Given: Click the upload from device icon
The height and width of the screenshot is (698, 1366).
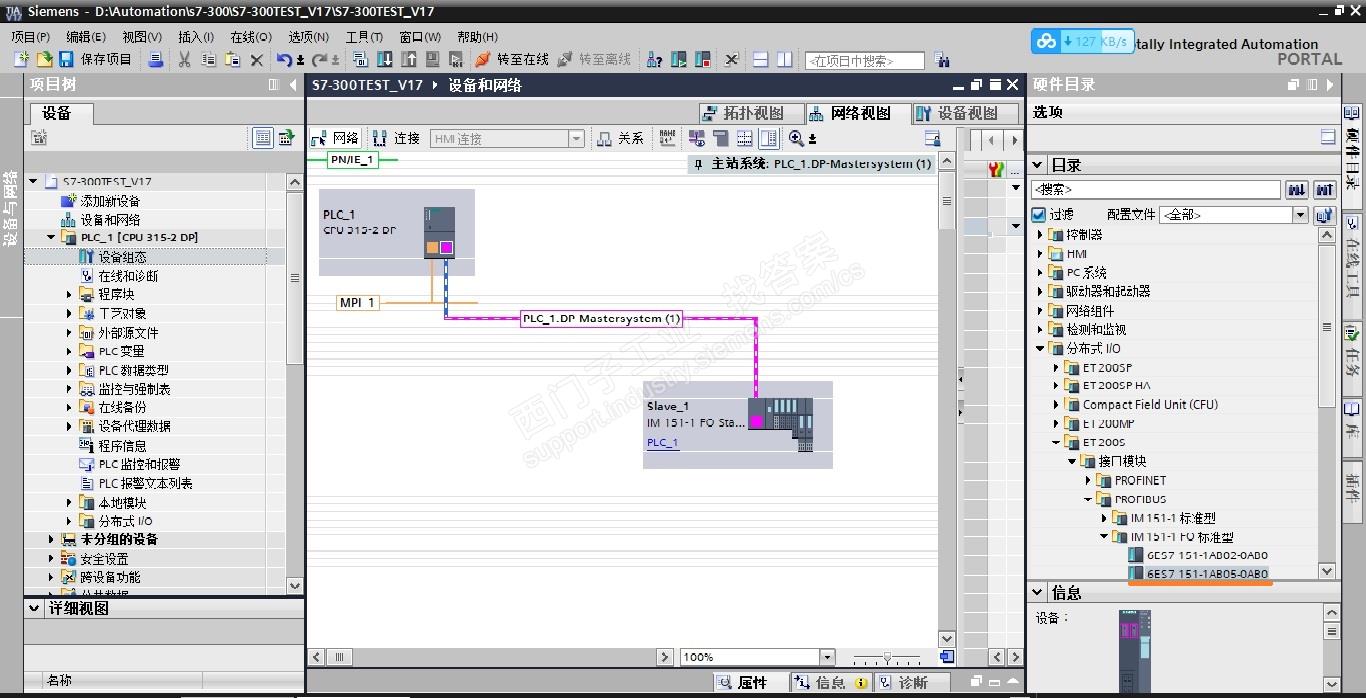Looking at the screenshot, I should pyautogui.click(x=408, y=60).
